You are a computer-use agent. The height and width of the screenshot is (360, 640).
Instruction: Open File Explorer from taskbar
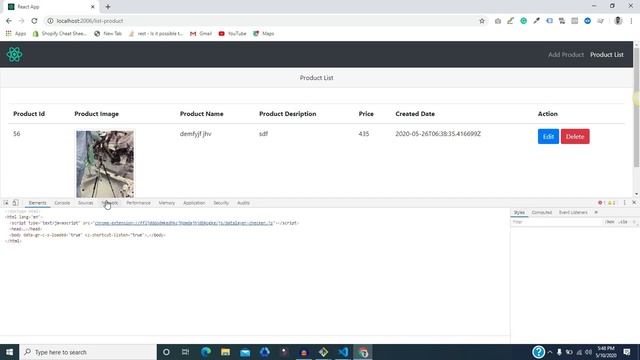coord(225,352)
